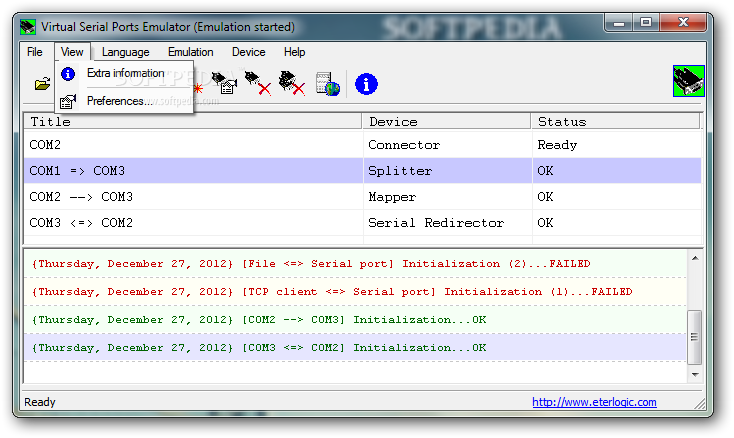Image resolution: width=734 pixels, height=438 pixels.
Task: Select the TCP client FAILED log entry
Action: tap(355, 292)
